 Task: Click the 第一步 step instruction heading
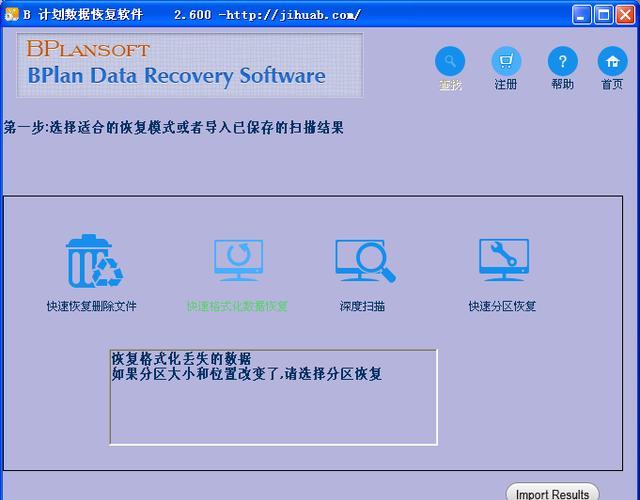(173, 127)
